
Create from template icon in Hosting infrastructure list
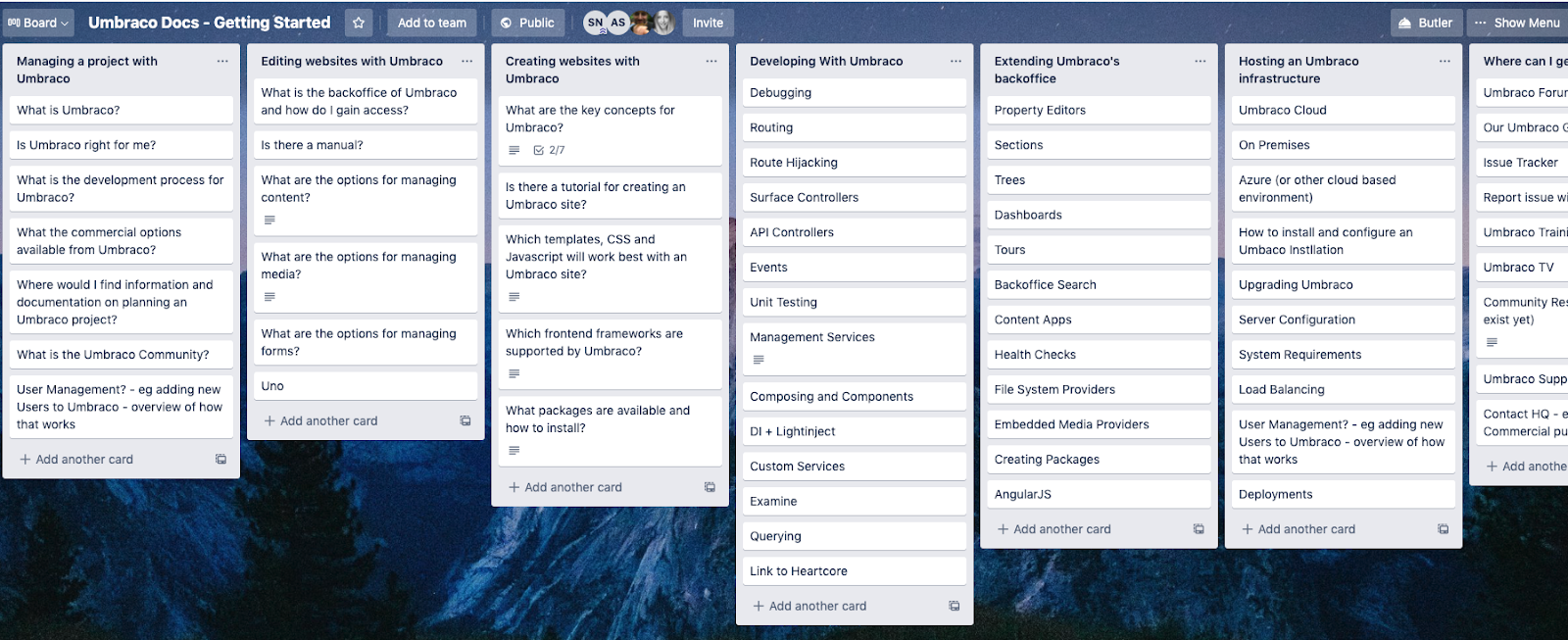click(x=1444, y=529)
